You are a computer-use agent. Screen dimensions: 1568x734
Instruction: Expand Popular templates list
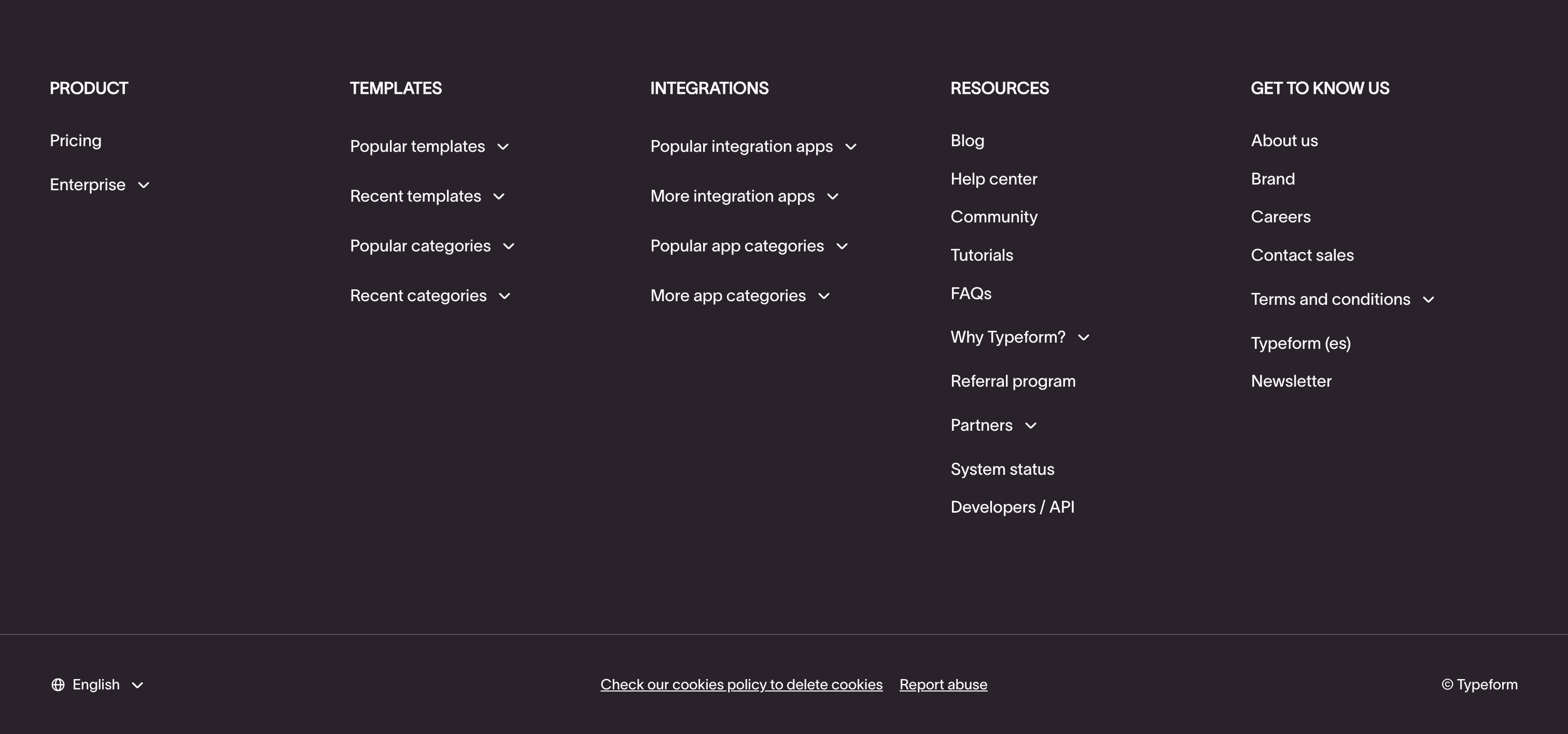503,147
